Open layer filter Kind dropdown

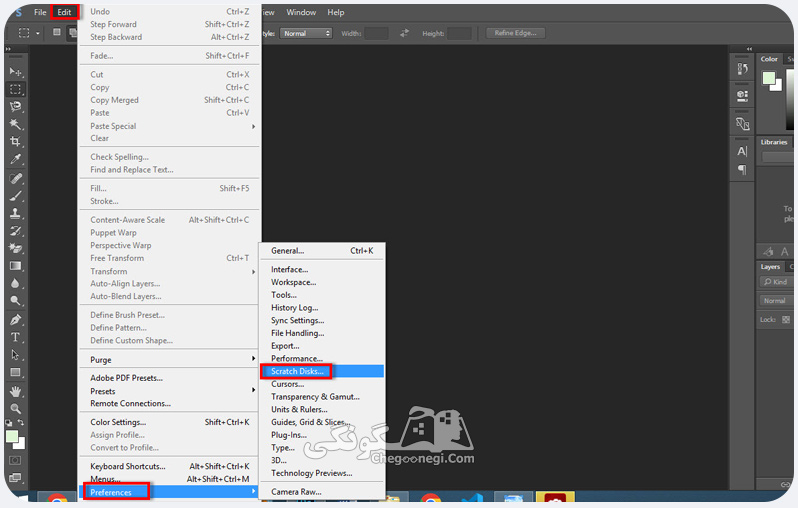776,281
